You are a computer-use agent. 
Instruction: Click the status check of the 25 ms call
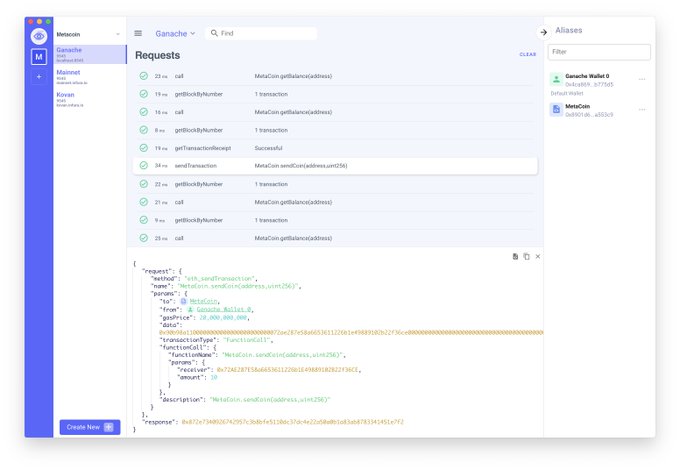(x=144, y=238)
